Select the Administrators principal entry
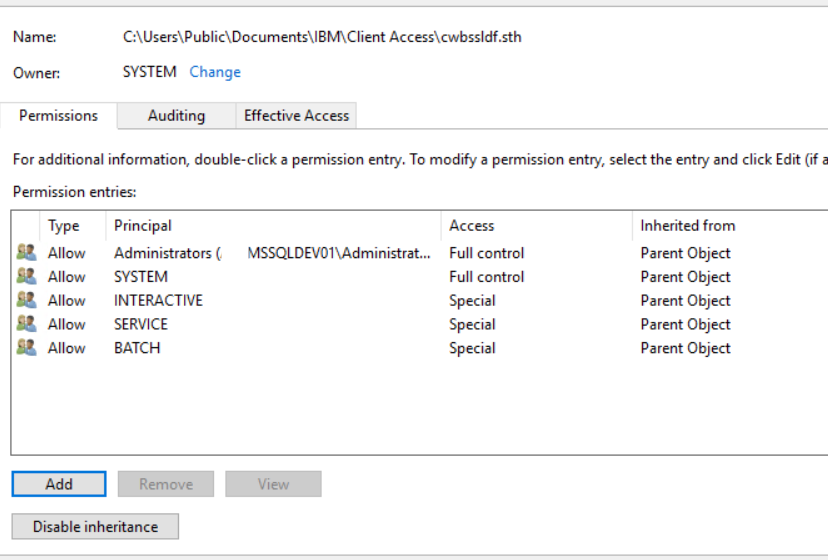This screenshot has height=560, width=828. coord(272,253)
